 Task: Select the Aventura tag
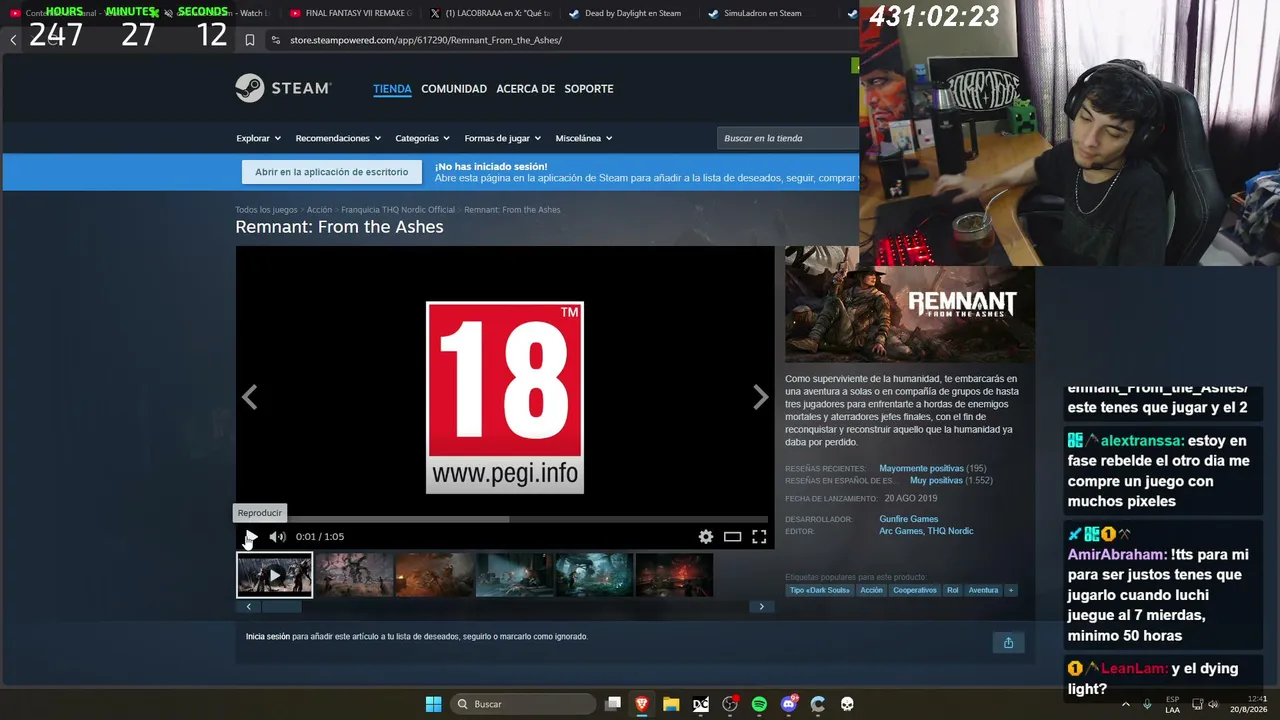point(983,590)
